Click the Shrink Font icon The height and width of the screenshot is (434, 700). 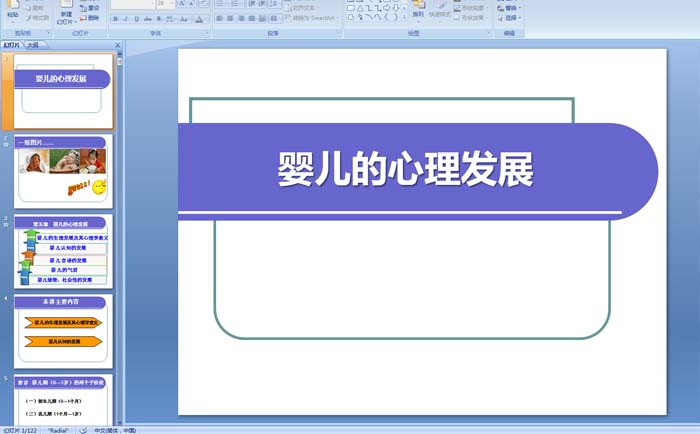click(x=192, y=4)
